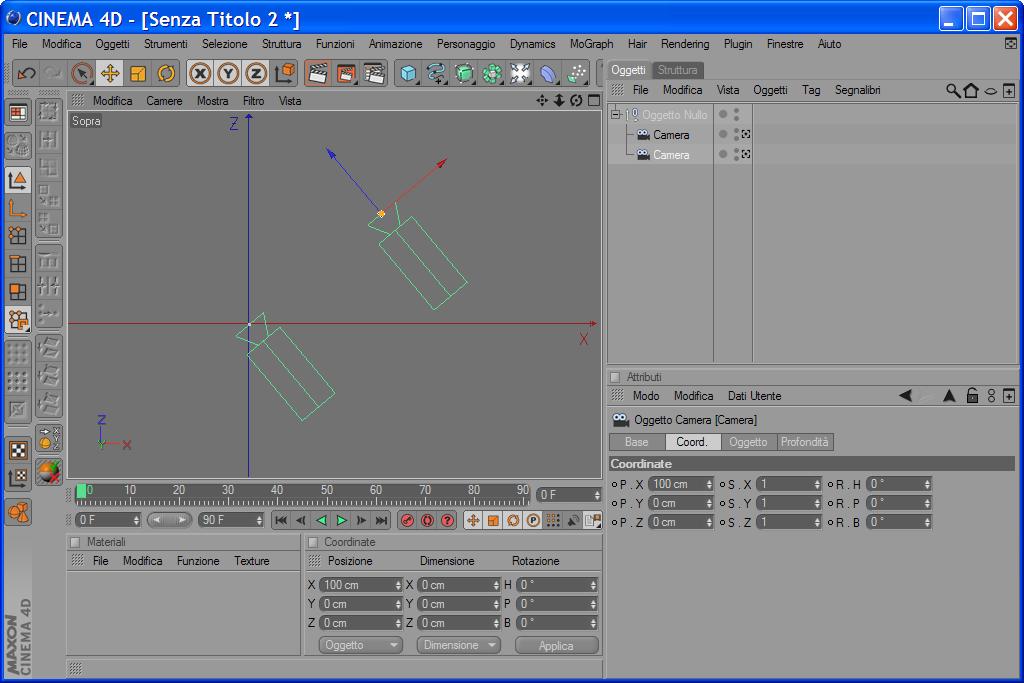This screenshot has width=1024, height=683.
Task: Click stepper arrows of R.H field
Action: pos(927,484)
